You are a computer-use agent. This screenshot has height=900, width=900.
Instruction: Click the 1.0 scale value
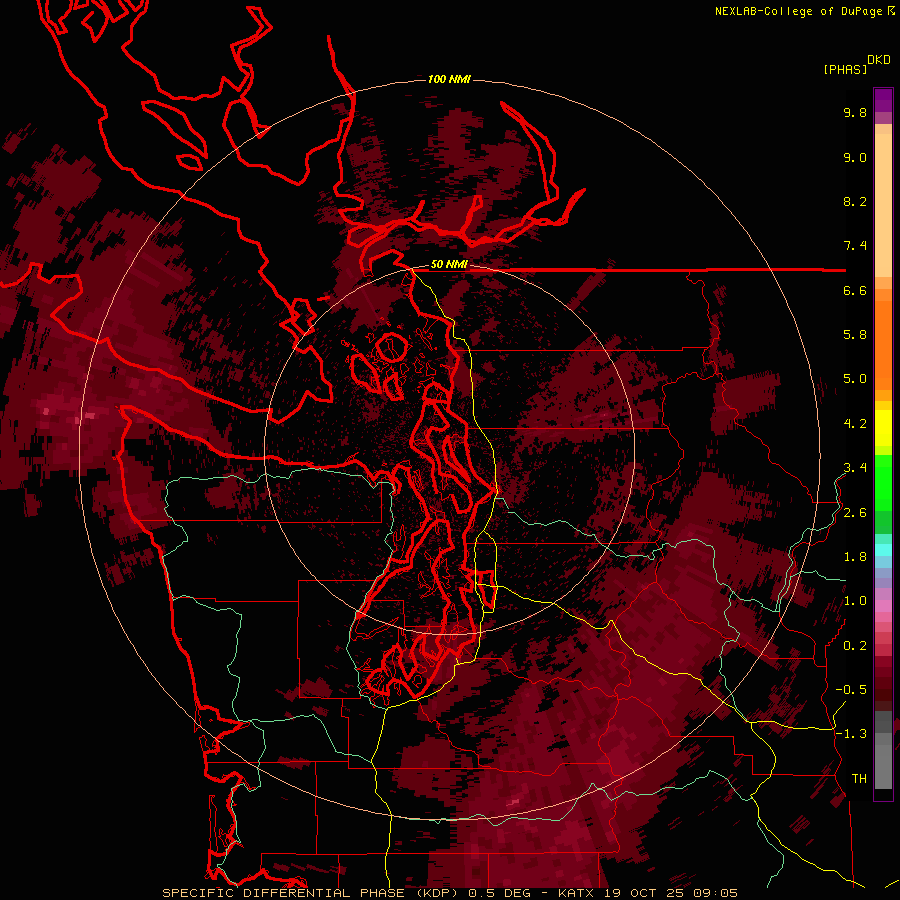[855, 601]
